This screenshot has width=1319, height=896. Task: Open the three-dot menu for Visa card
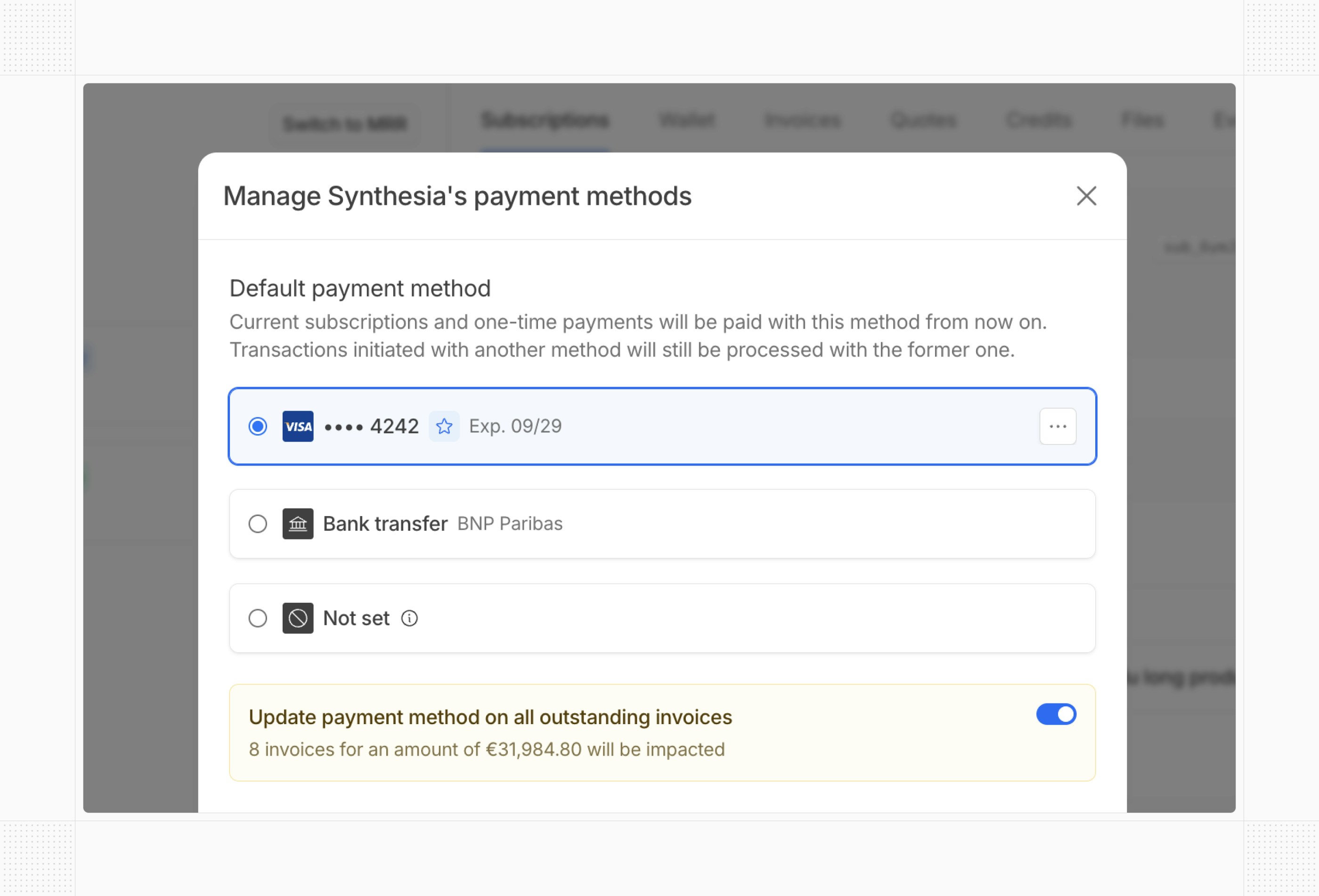(1058, 426)
